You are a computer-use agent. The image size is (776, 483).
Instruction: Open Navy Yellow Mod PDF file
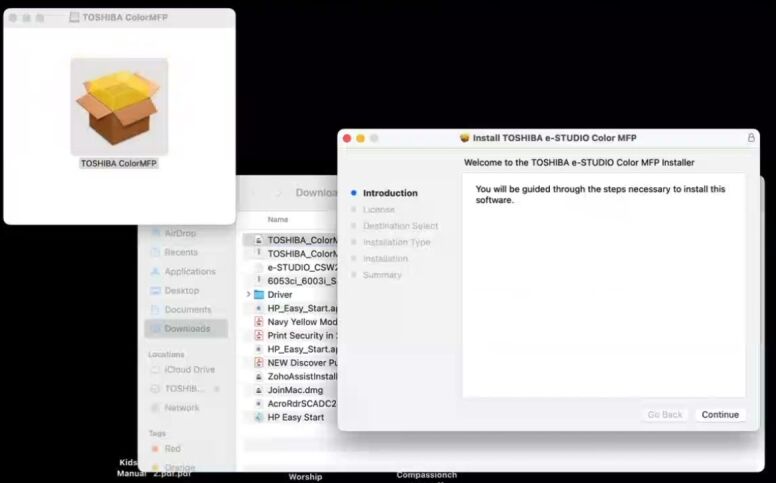[301, 322]
